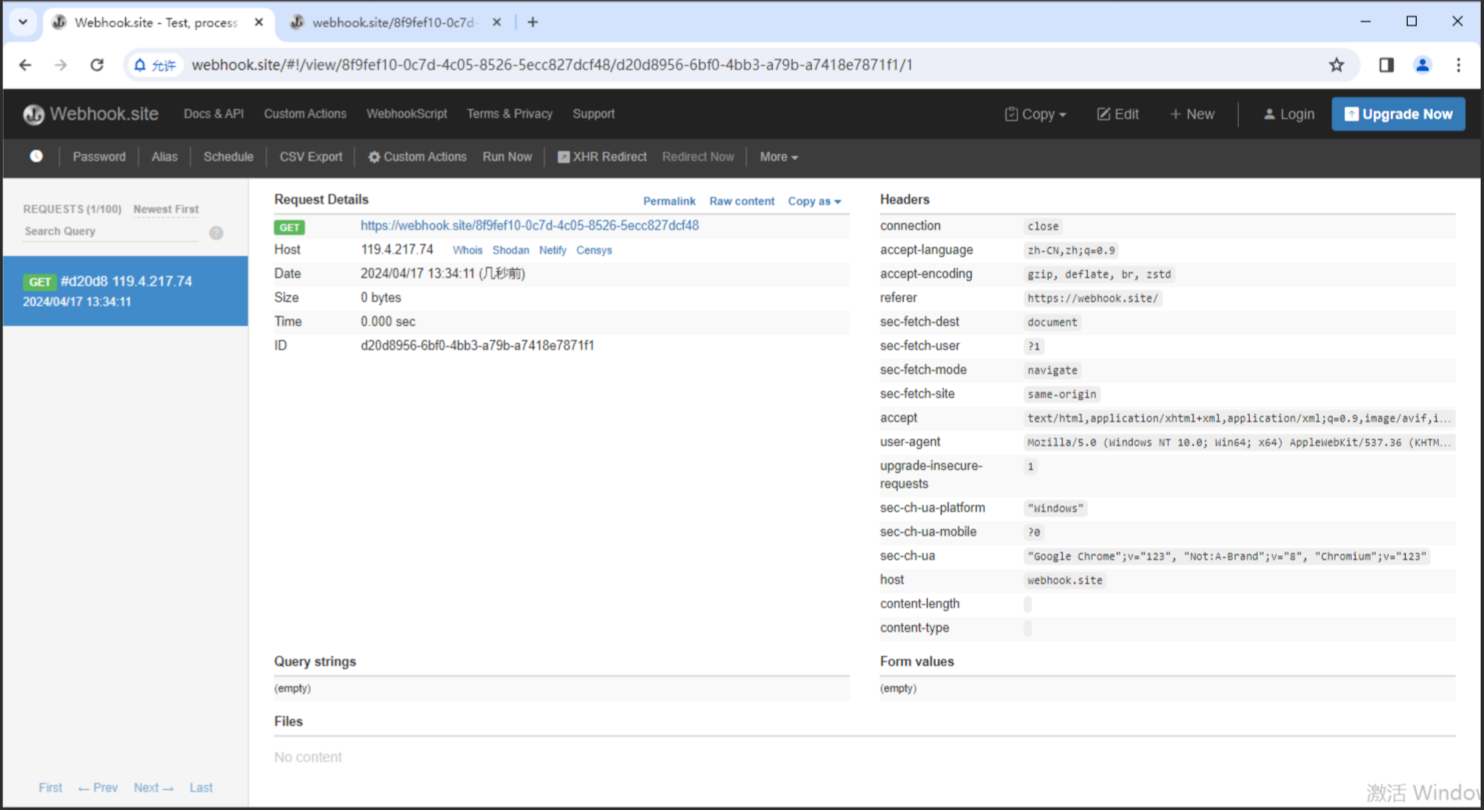Click the browser address bar URL
Screen dimensions: 1484x810
coord(552,65)
